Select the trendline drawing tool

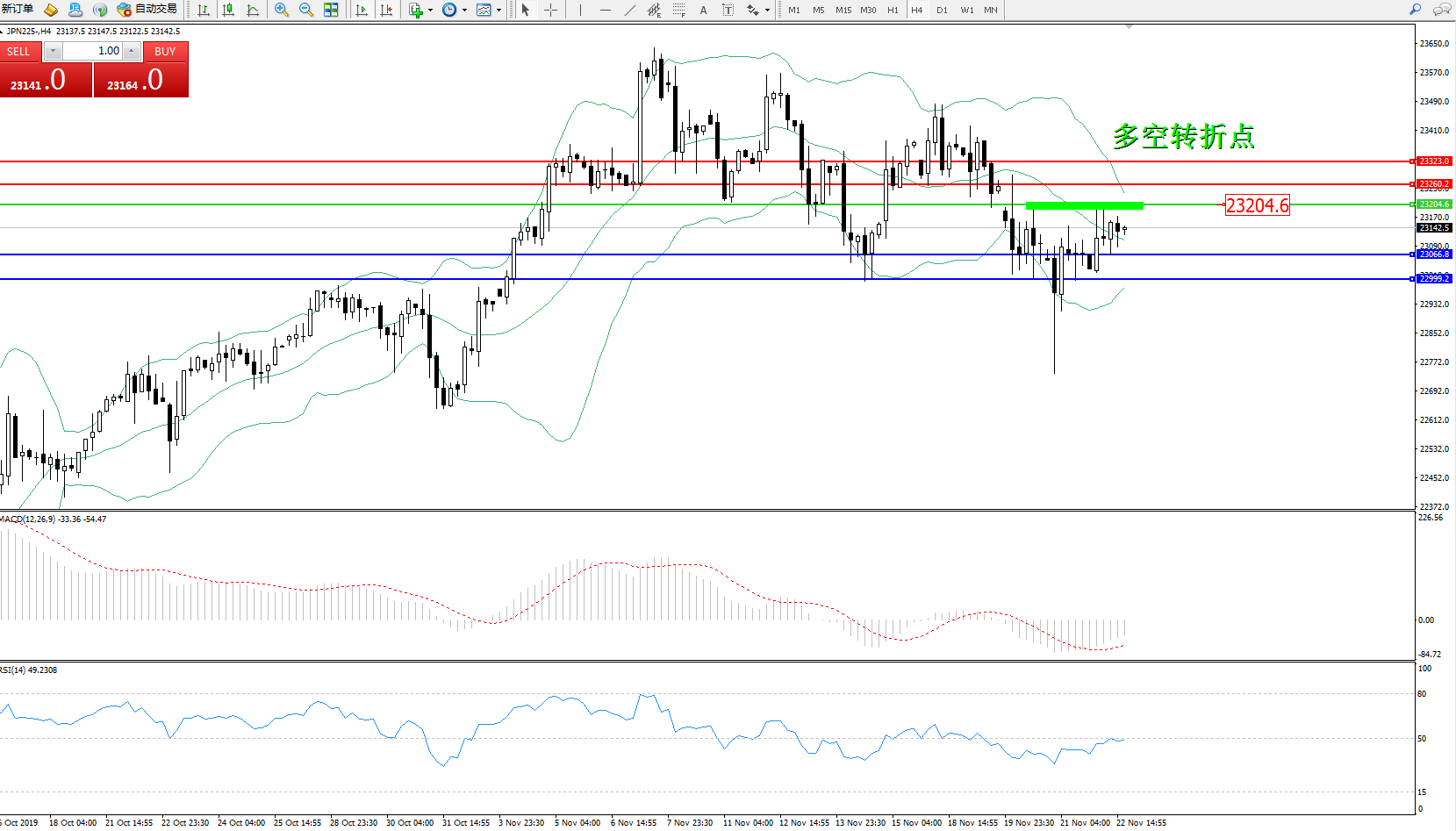630,10
